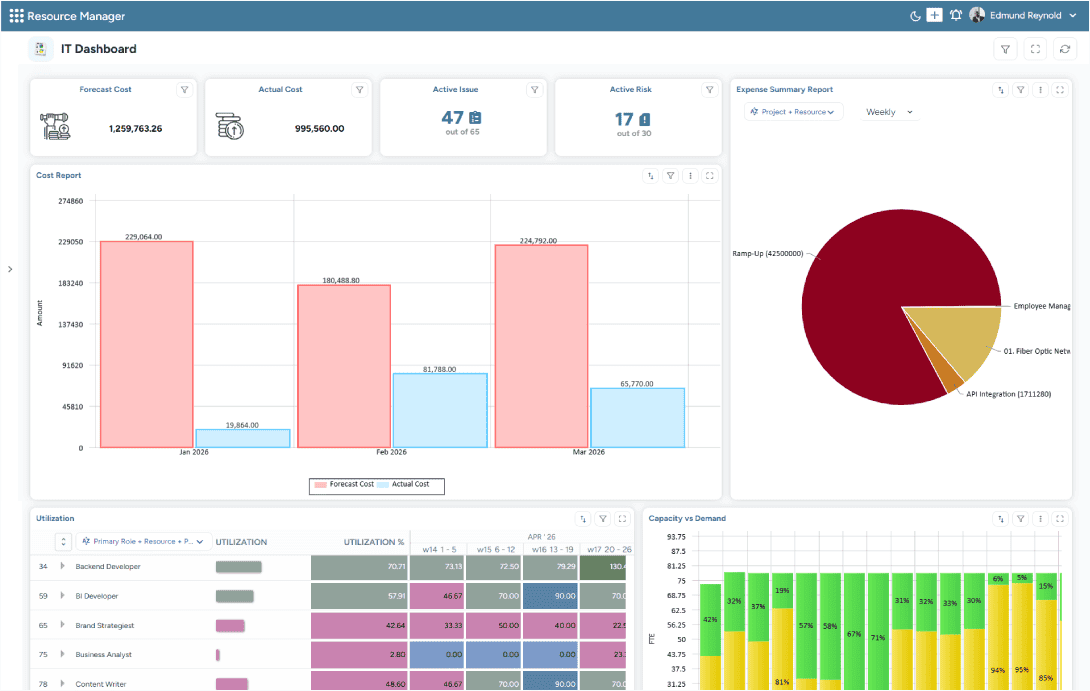Filter the Cost Report widget
The width and height of the screenshot is (1090, 691).
670,176
